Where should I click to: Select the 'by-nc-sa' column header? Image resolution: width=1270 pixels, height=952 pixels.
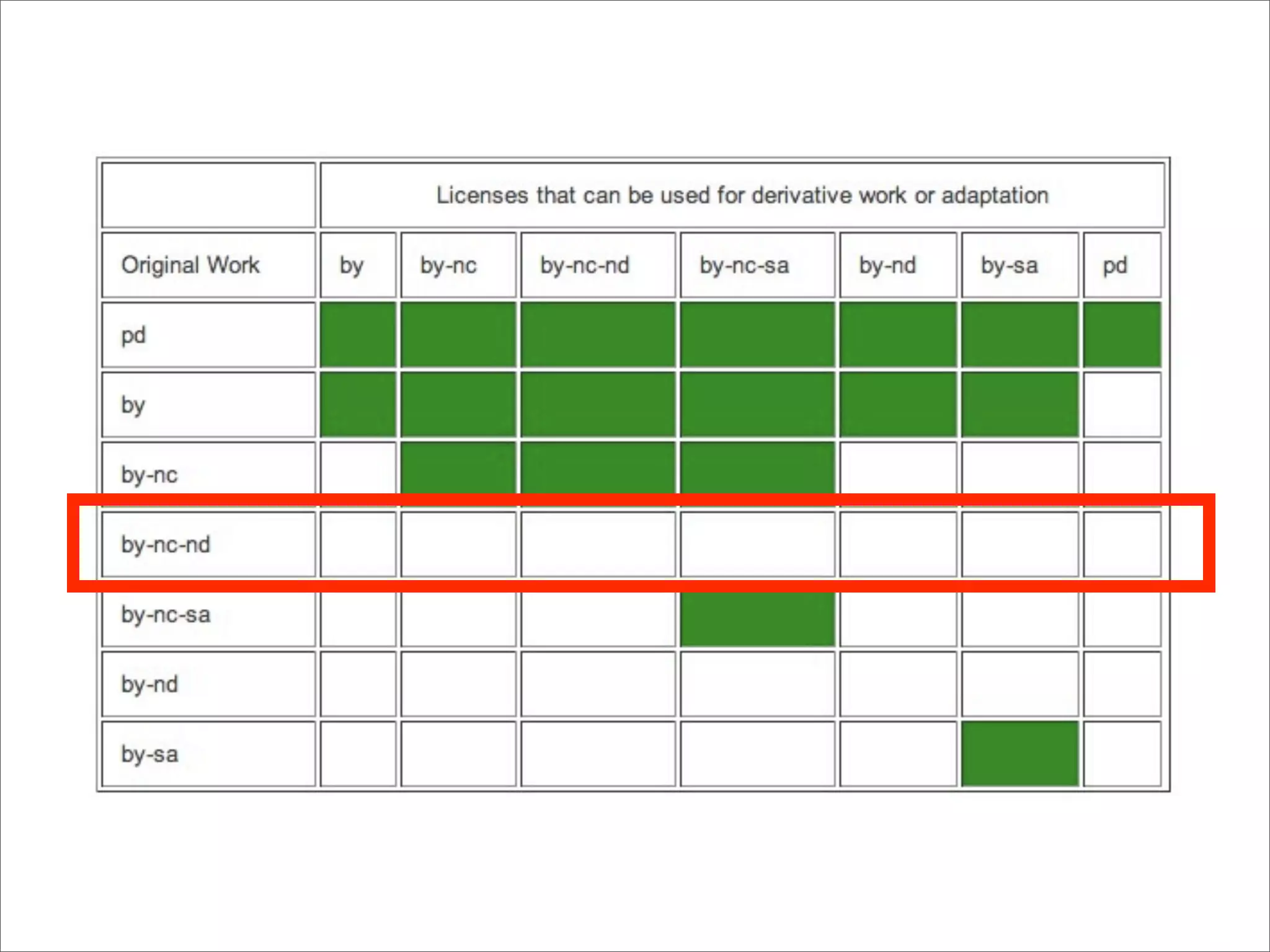744,265
